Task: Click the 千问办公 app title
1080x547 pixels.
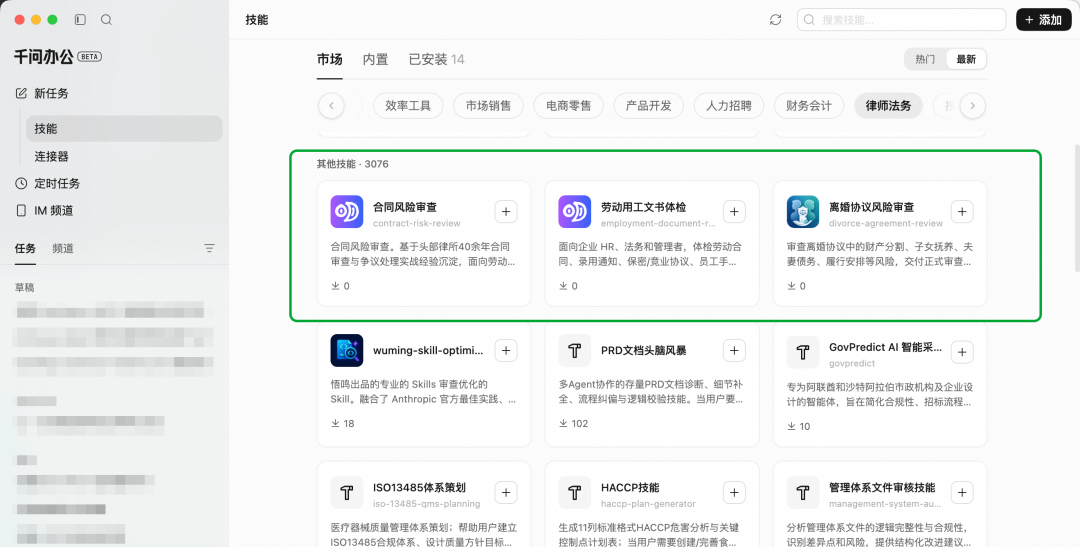Action: 43,56
